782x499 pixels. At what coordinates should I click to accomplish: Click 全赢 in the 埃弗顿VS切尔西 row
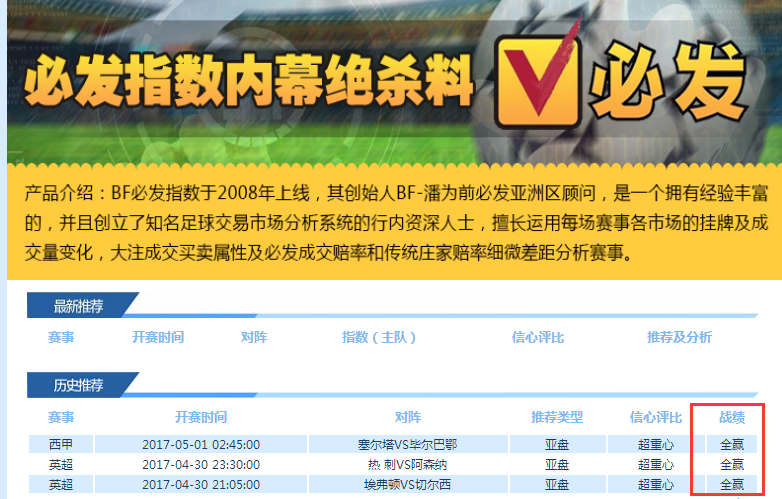point(732,485)
